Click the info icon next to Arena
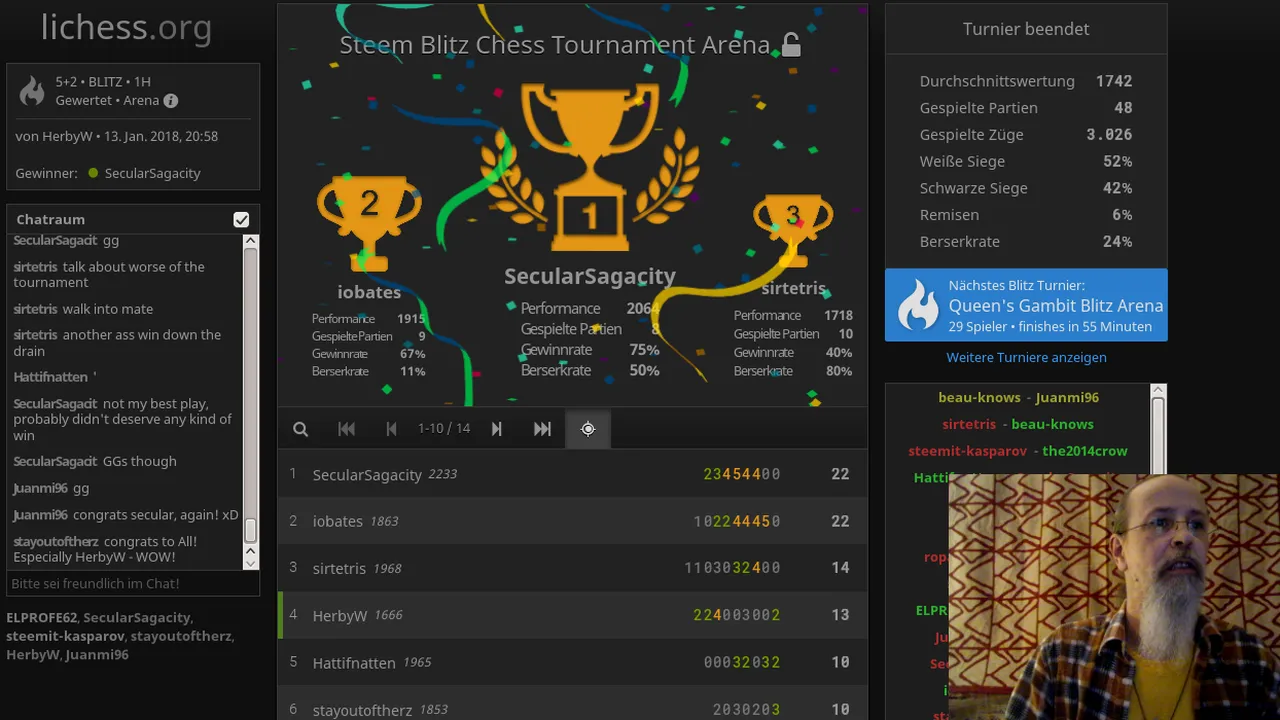1280x720 pixels. 171,101
